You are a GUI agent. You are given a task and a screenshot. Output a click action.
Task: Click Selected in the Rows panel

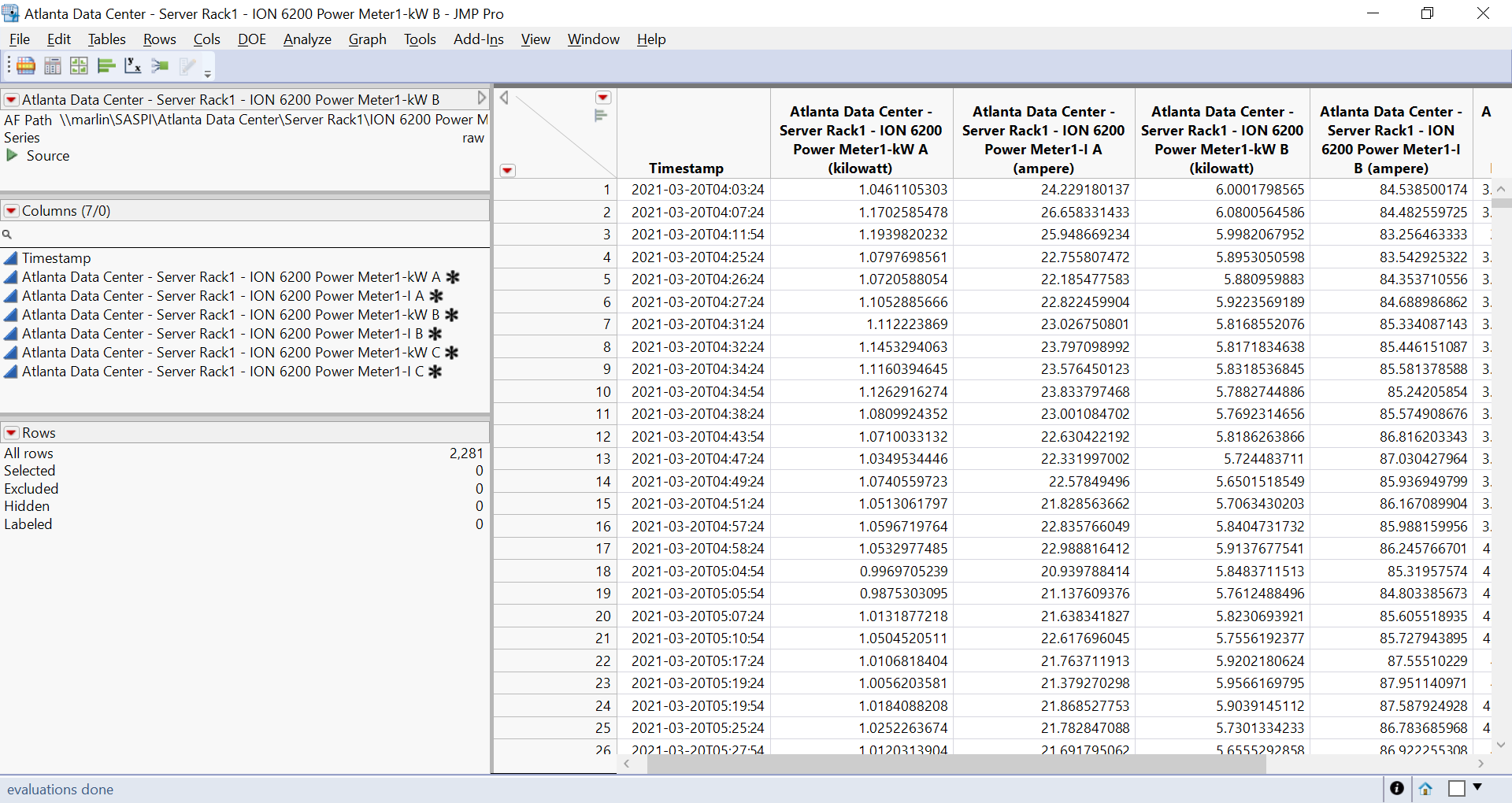tap(30, 471)
